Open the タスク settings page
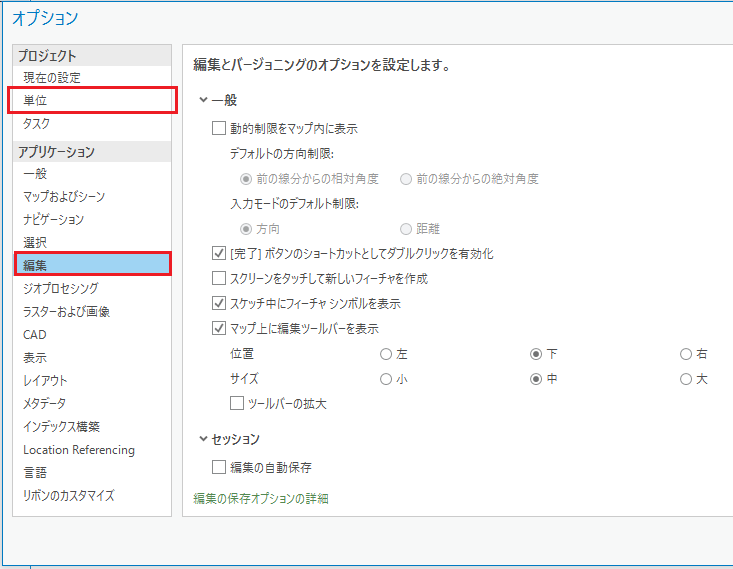The width and height of the screenshot is (733, 569). [x=92, y=123]
